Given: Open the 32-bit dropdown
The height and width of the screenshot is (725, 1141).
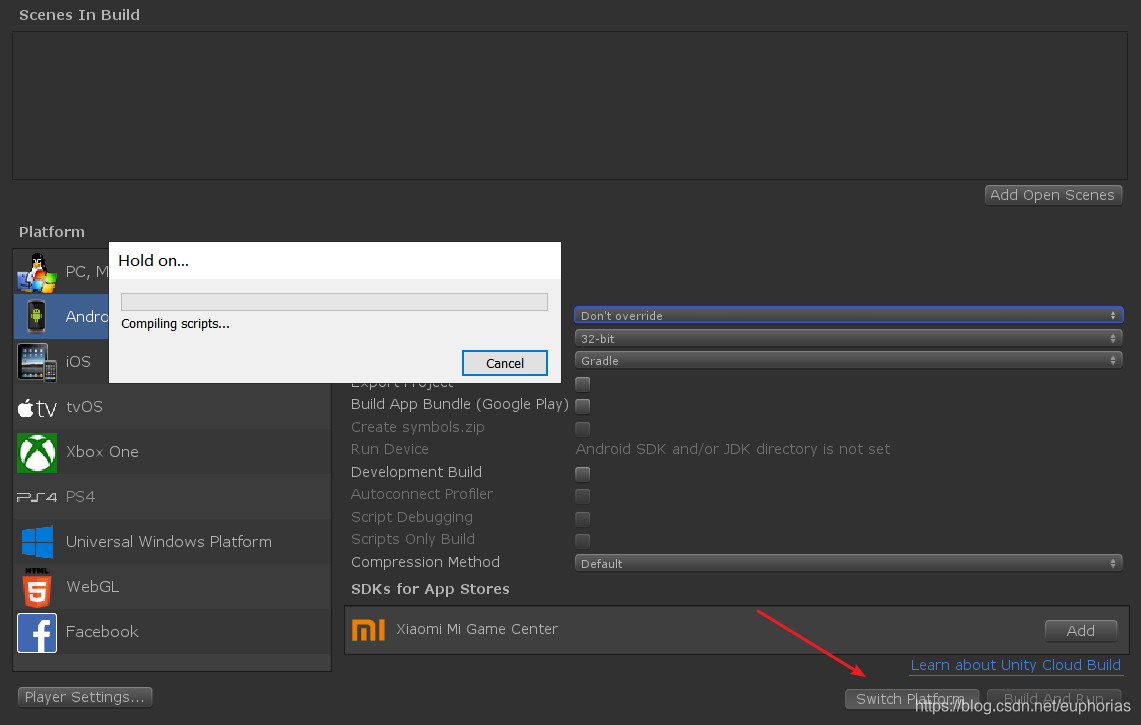Looking at the screenshot, I should tap(848, 338).
